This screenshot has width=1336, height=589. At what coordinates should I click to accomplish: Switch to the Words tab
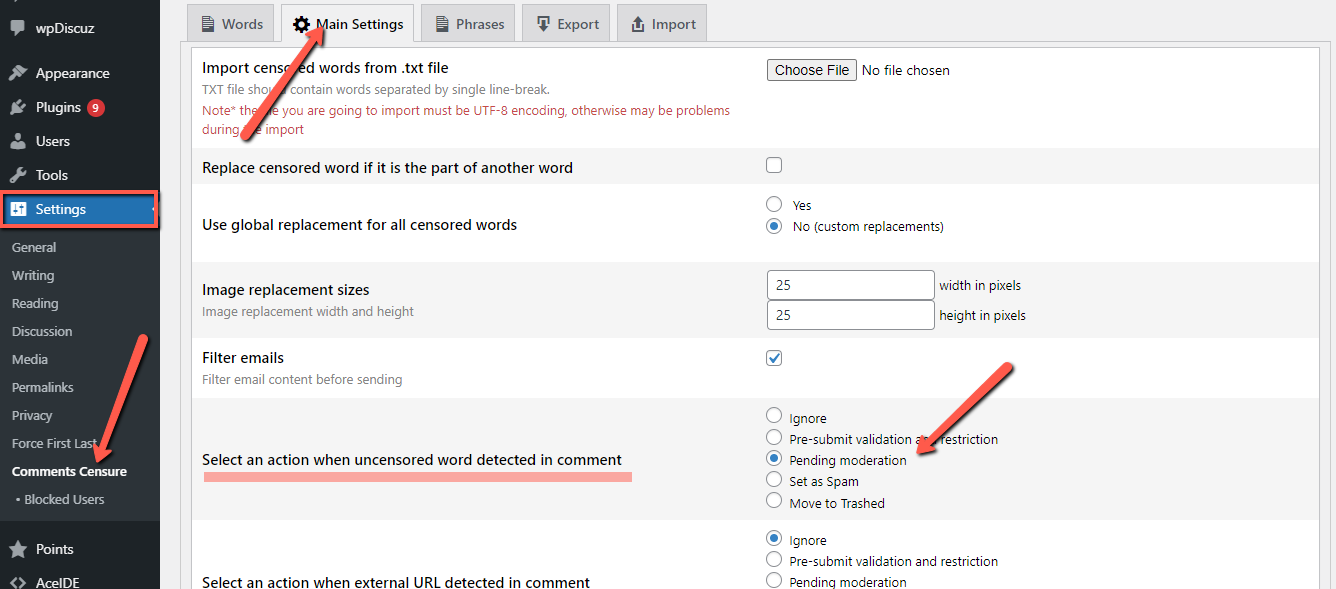[231, 24]
